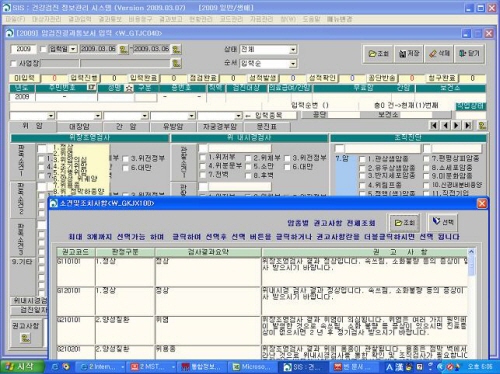Click the 닫기 close-door button

tap(469, 54)
